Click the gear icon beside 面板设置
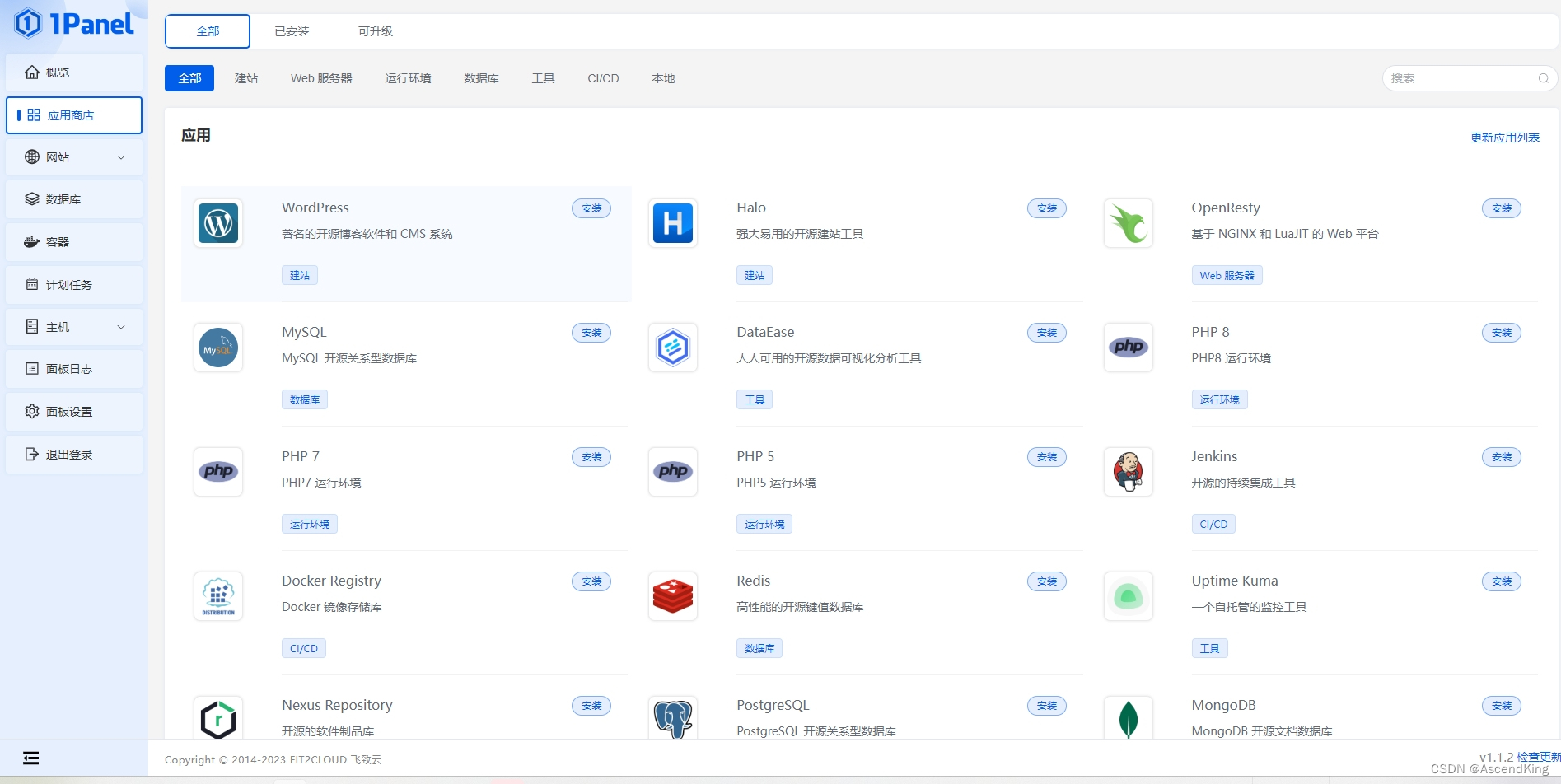This screenshot has height=784, width=1561. pos(32,411)
